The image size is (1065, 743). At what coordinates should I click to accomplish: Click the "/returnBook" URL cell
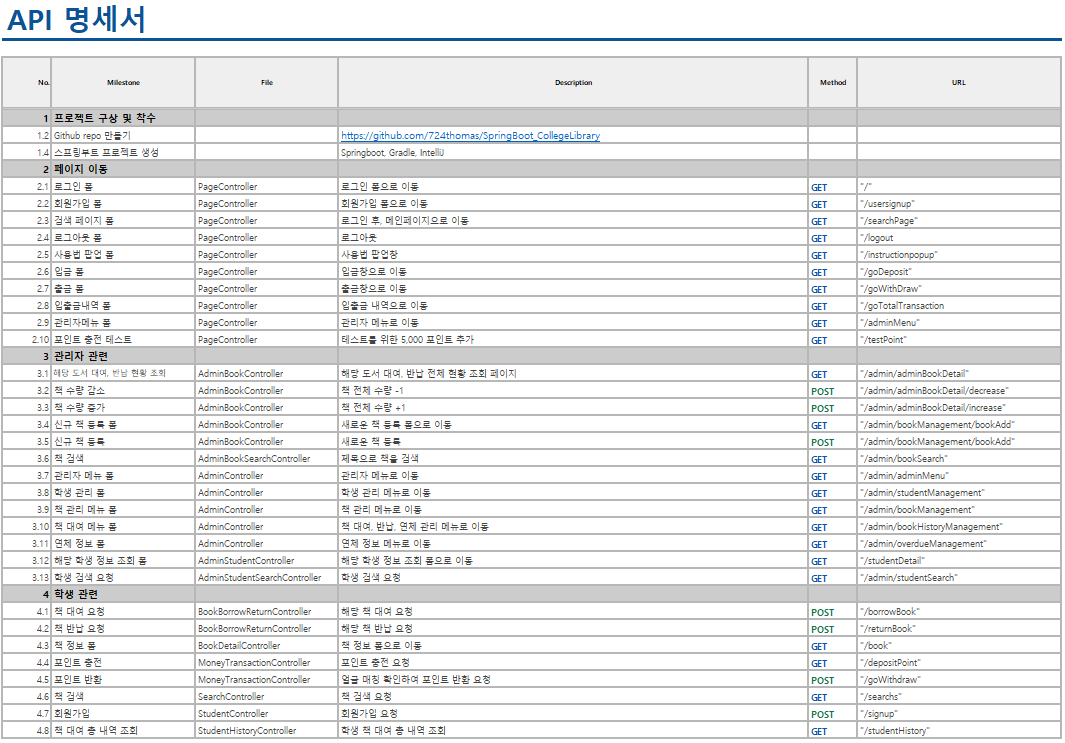958,628
